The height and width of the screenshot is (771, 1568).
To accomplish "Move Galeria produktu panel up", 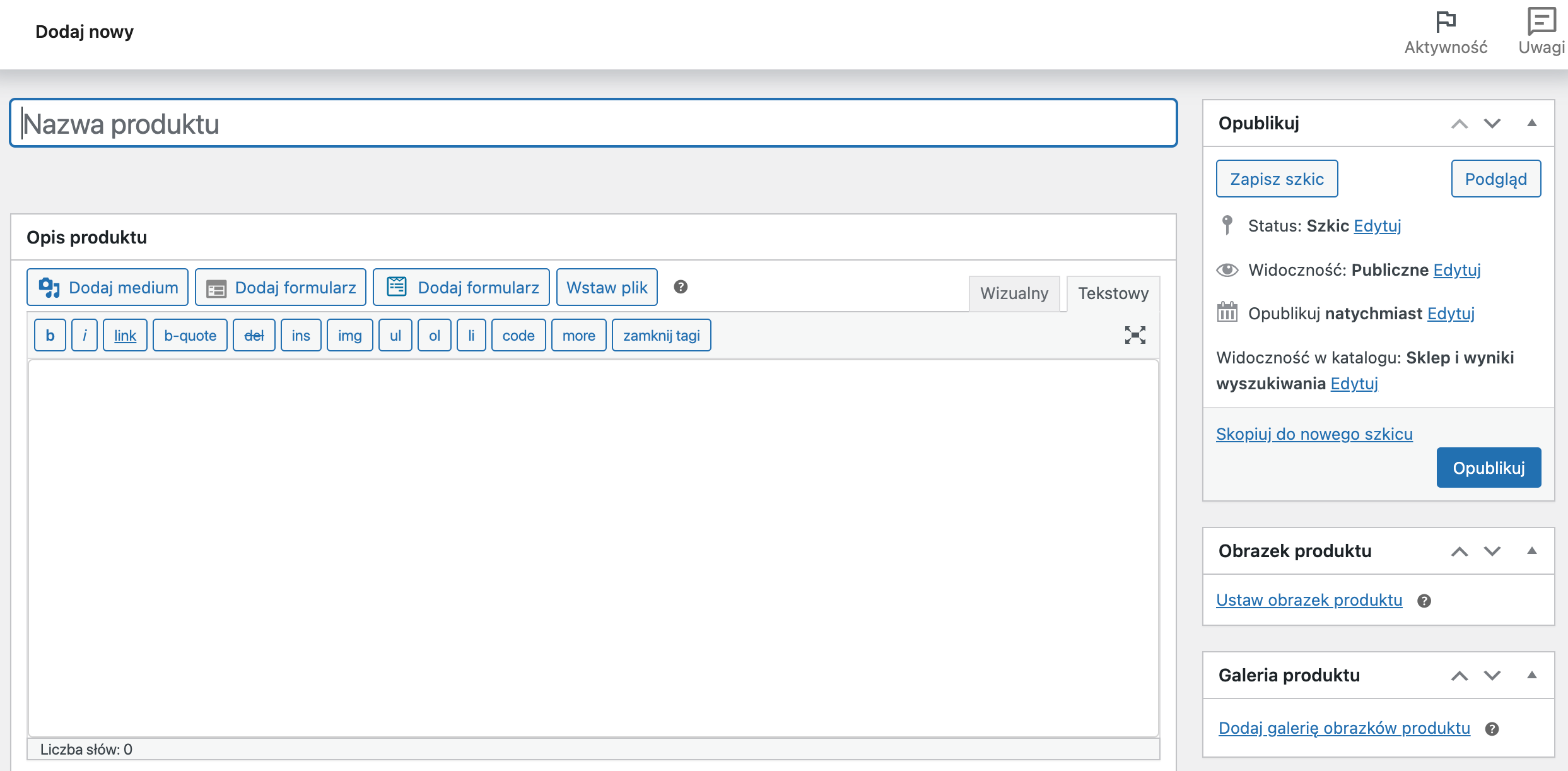I will 1460,676.
